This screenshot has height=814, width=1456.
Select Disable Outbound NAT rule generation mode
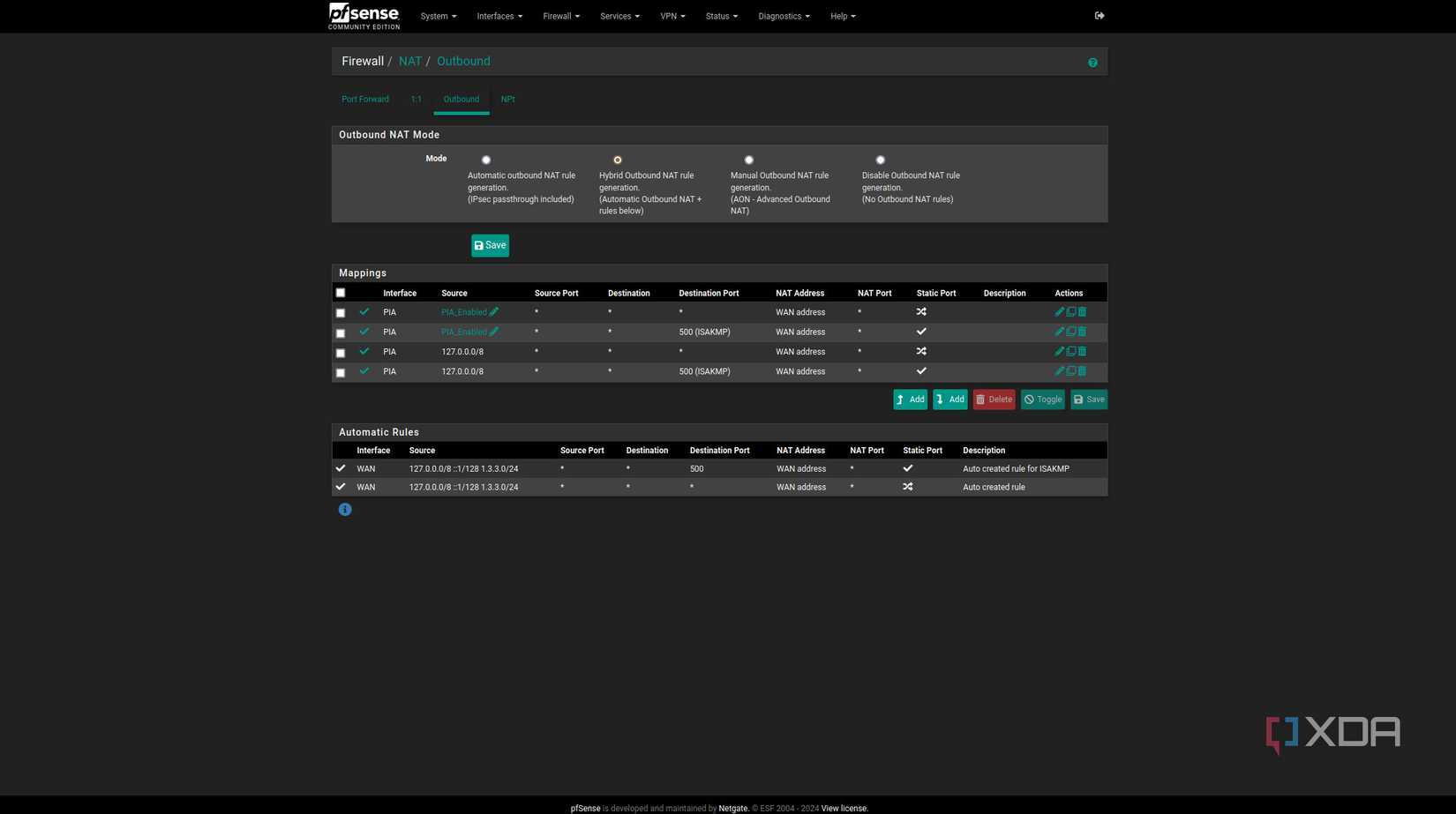click(x=880, y=160)
